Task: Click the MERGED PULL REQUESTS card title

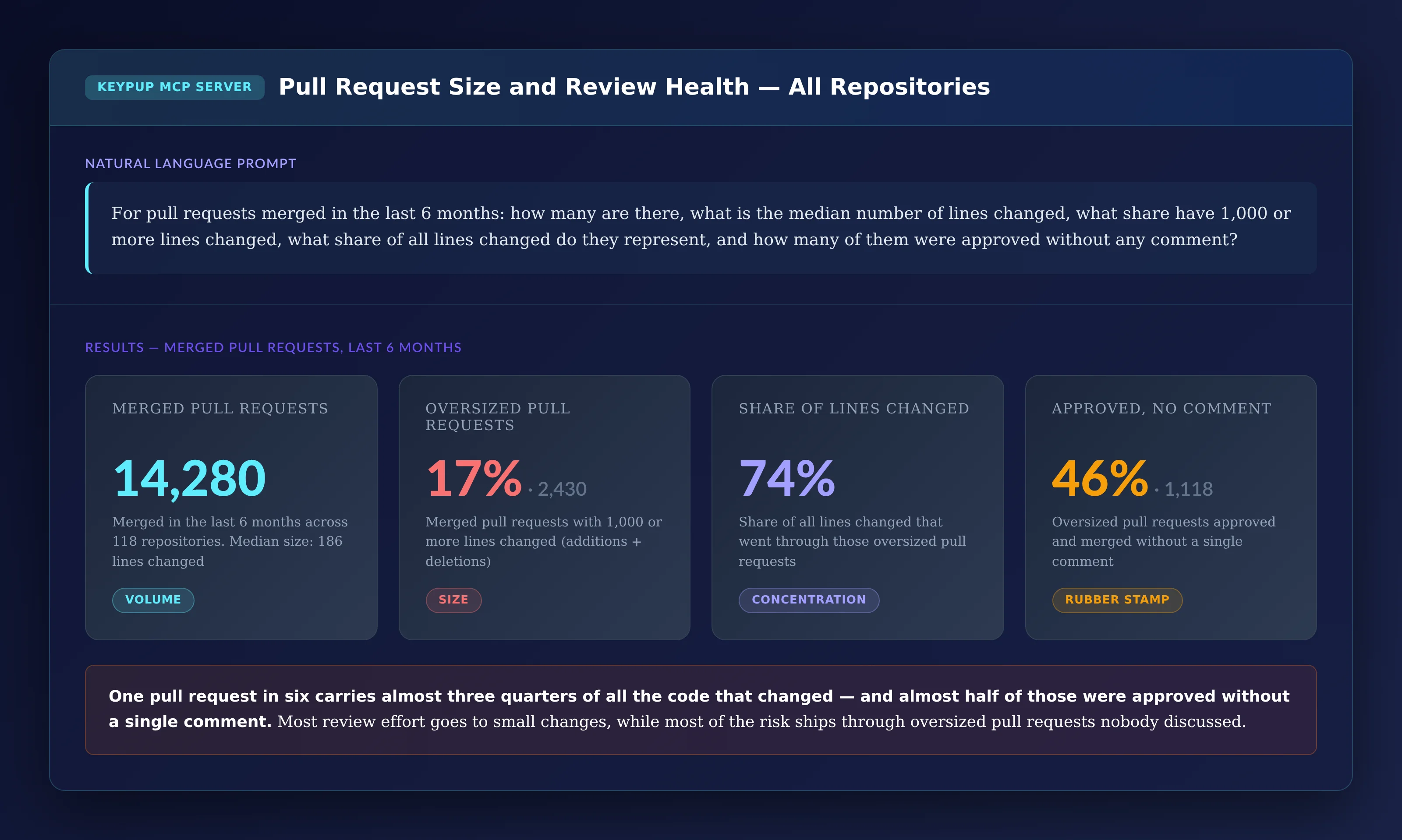Action: pos(220,408)
